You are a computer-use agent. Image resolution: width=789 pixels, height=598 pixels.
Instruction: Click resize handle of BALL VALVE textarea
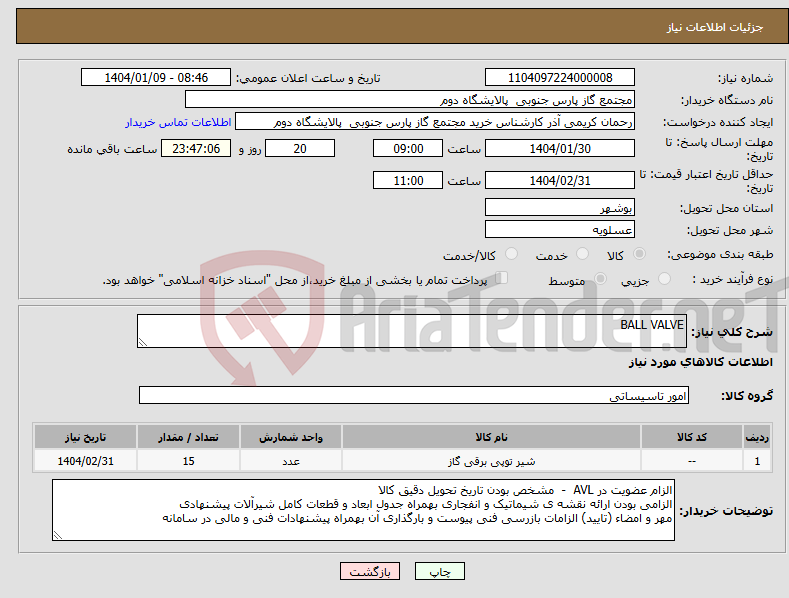click(142, 342)
